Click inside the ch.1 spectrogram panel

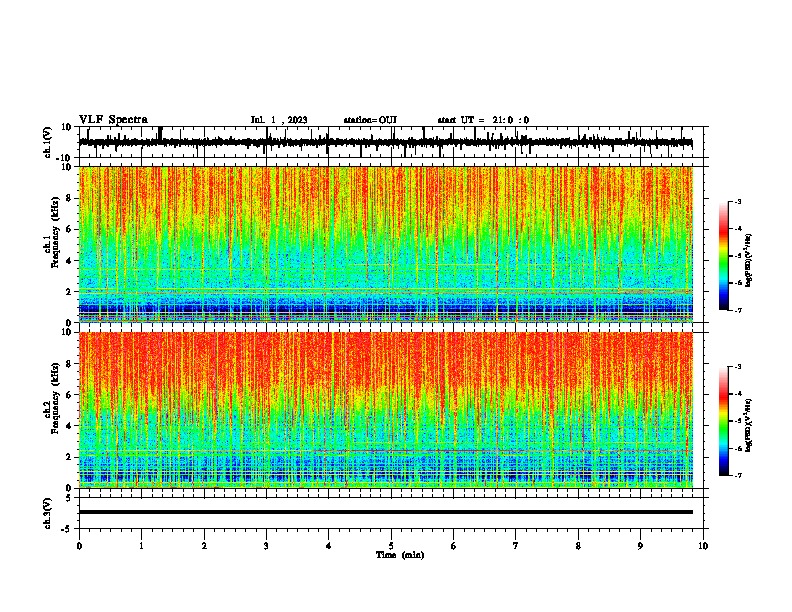pos(386,244)
